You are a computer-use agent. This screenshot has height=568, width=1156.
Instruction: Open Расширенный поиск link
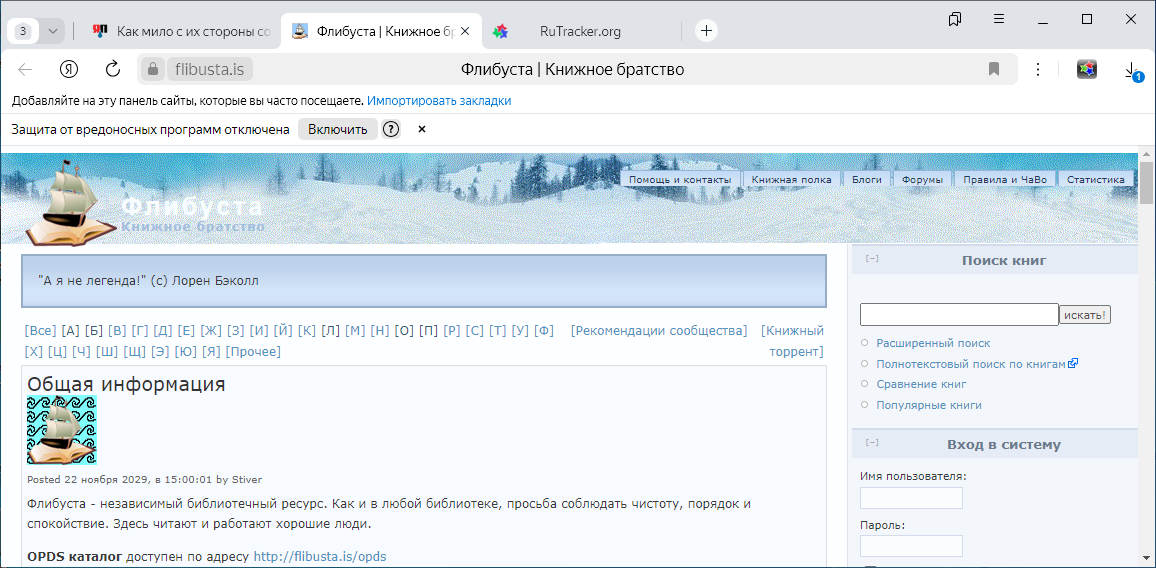(x=933, y=343)
